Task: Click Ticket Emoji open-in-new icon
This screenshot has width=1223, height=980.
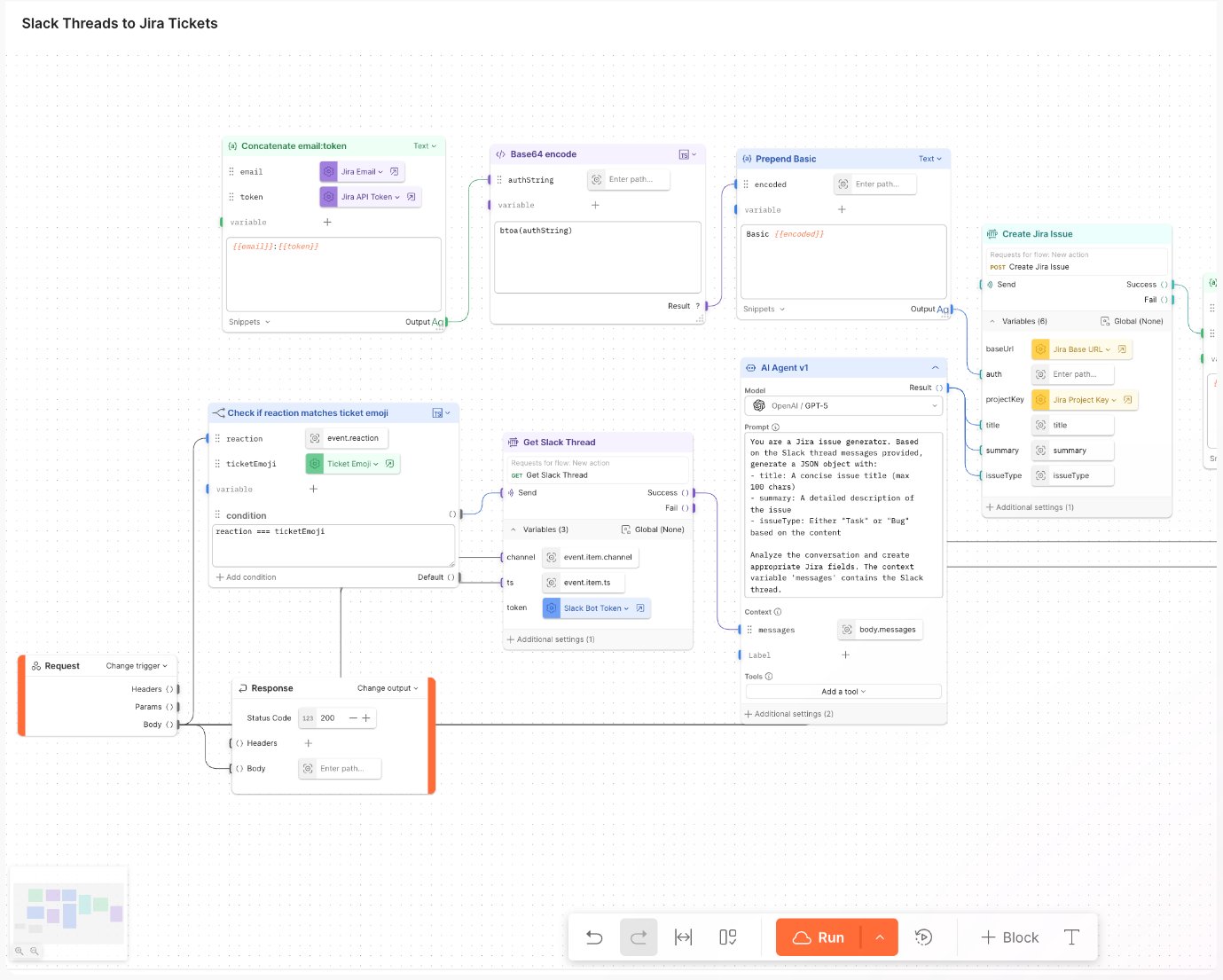Action: point(389,464)
